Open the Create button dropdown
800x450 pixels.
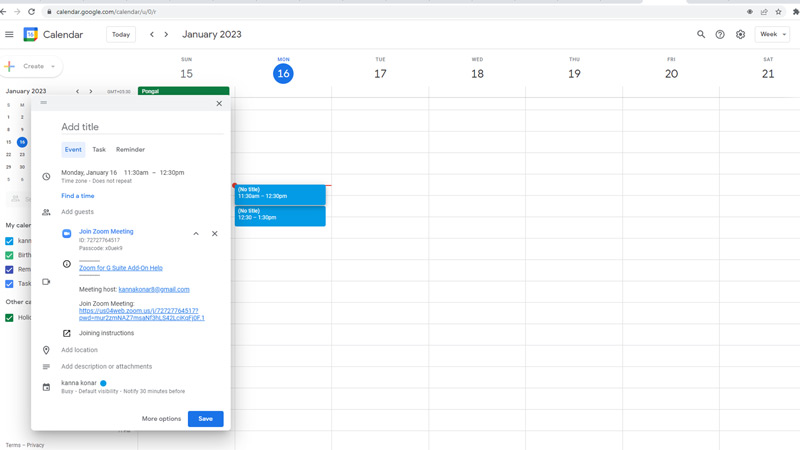53,66
